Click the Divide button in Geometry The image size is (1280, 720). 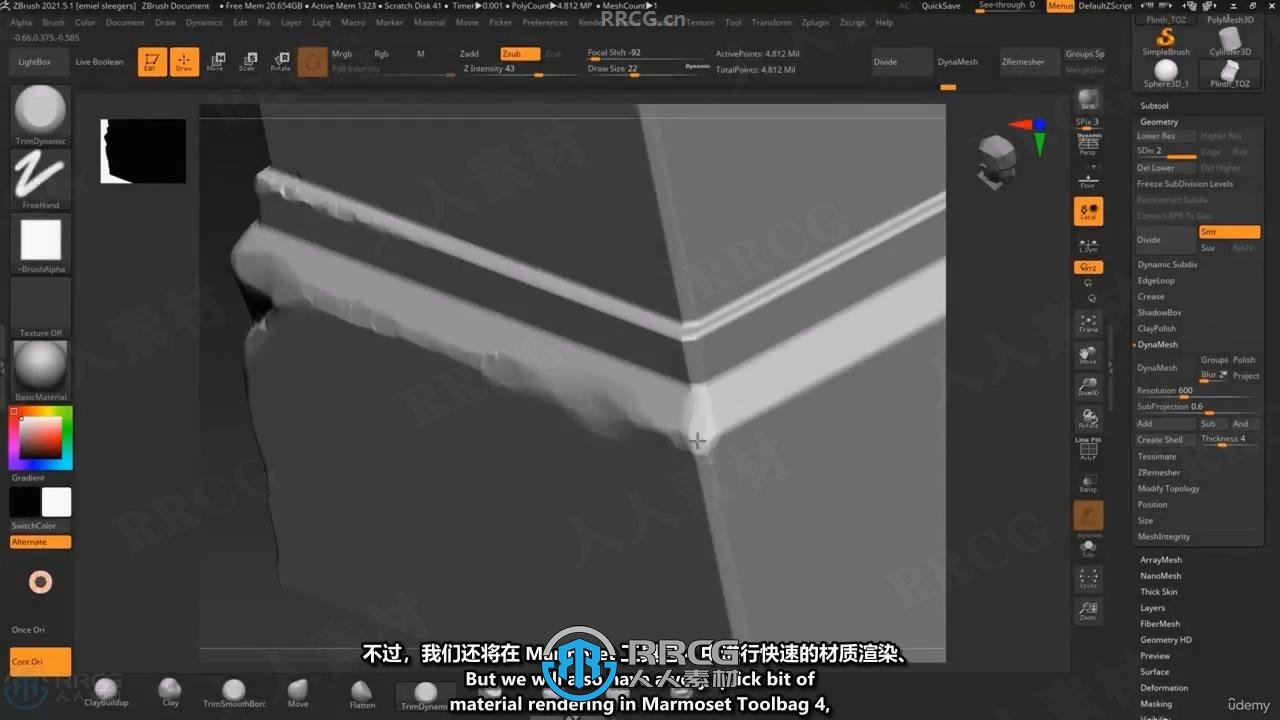click(x=1165, y=240)
